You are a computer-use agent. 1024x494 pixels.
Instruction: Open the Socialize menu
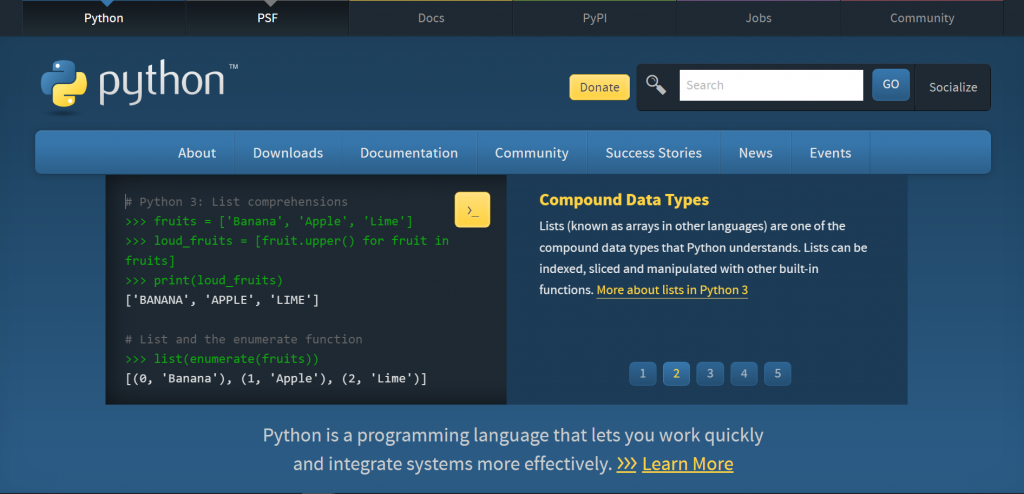coord(953,87)
